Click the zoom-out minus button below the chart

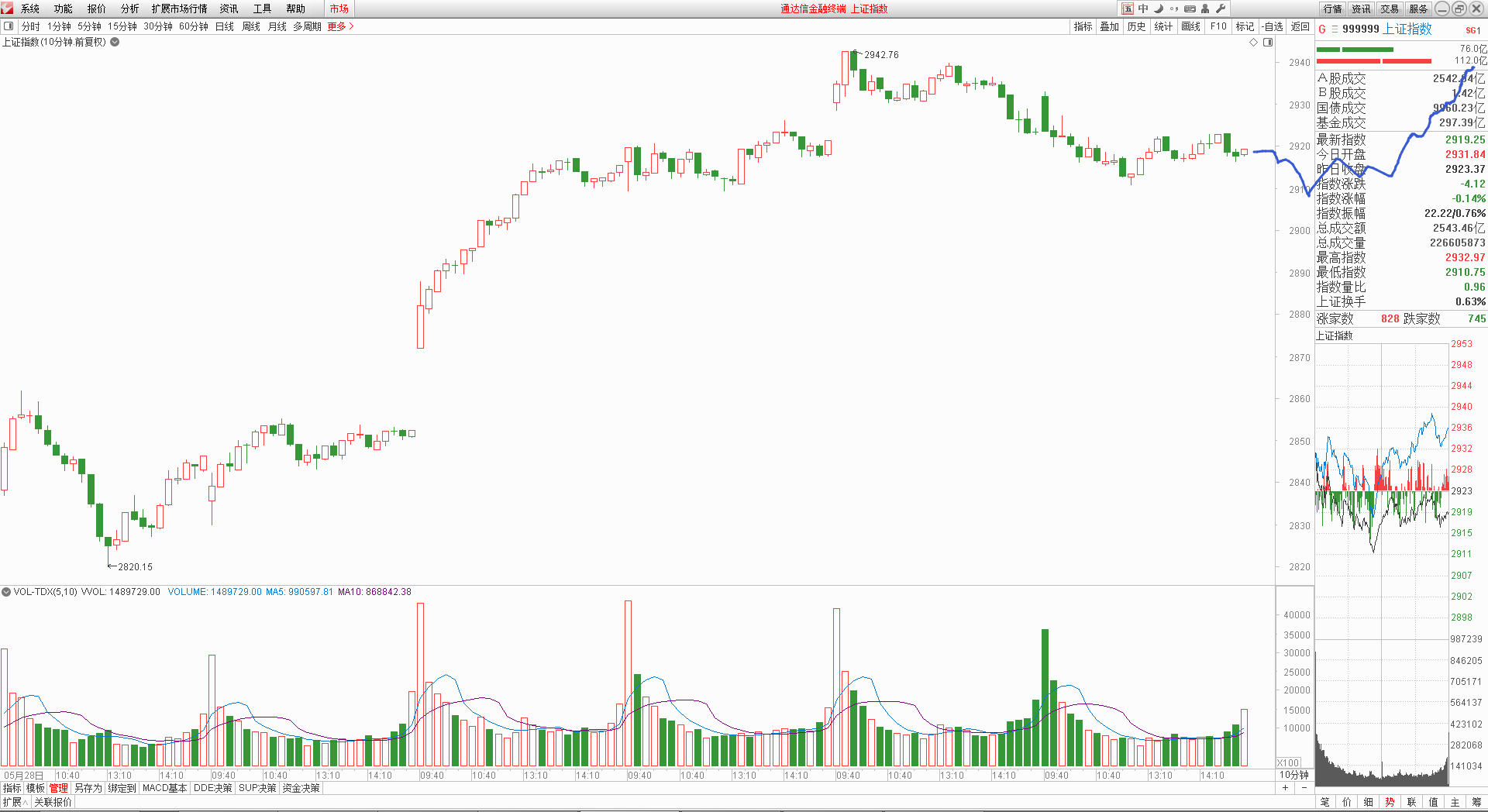tap(1304, 788)
